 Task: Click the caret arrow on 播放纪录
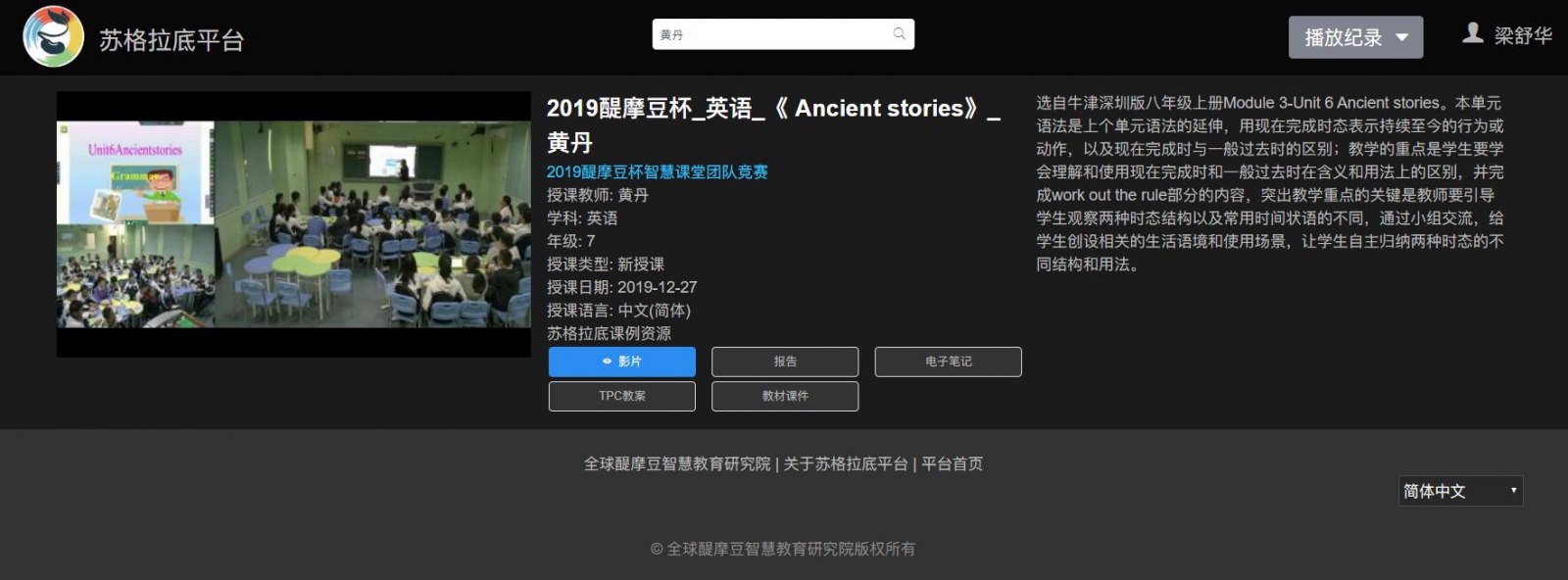point(1401,38)
